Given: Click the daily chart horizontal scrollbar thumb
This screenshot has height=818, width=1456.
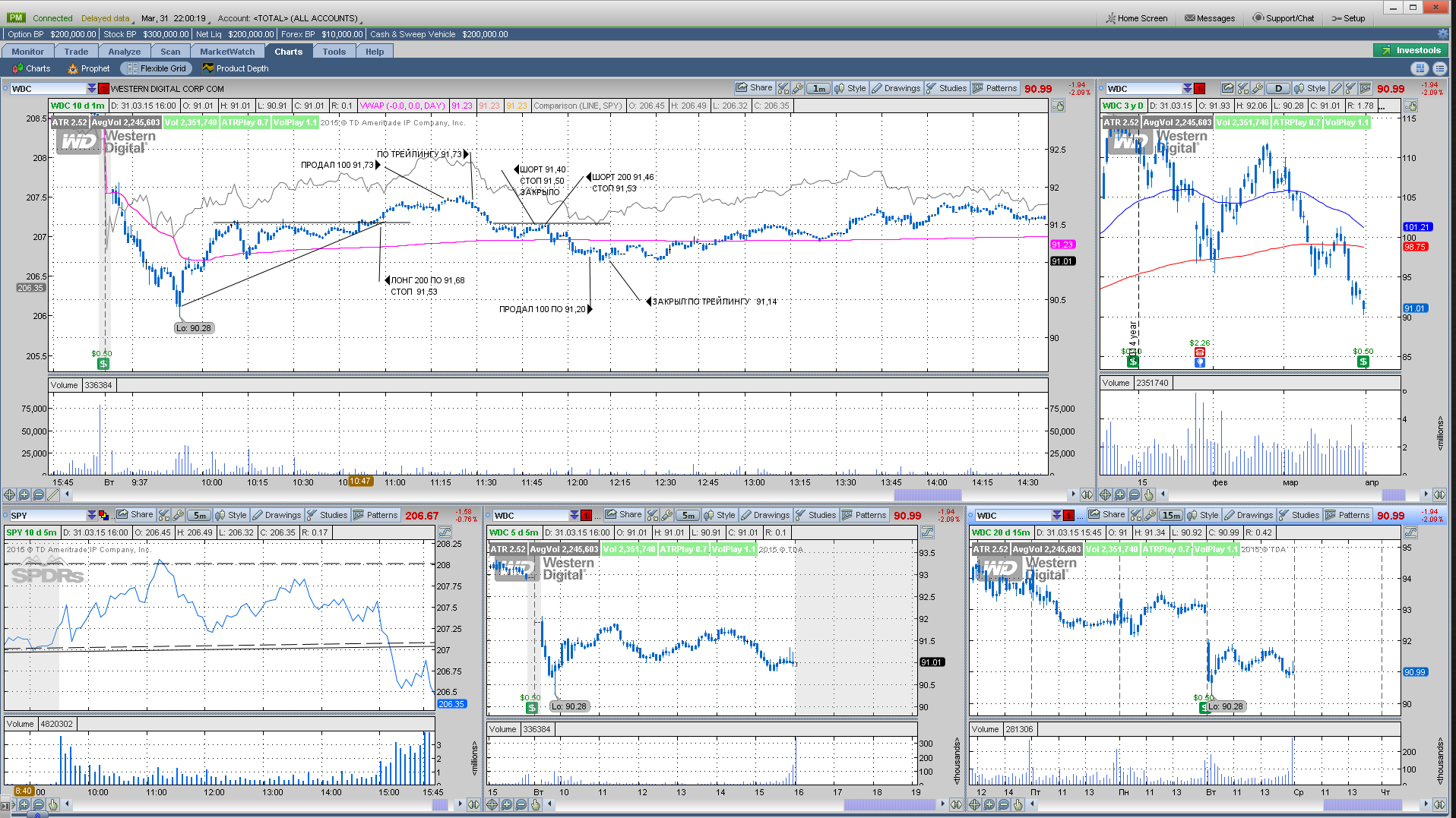Looking at the screenshot, I should click(1393, 494).
